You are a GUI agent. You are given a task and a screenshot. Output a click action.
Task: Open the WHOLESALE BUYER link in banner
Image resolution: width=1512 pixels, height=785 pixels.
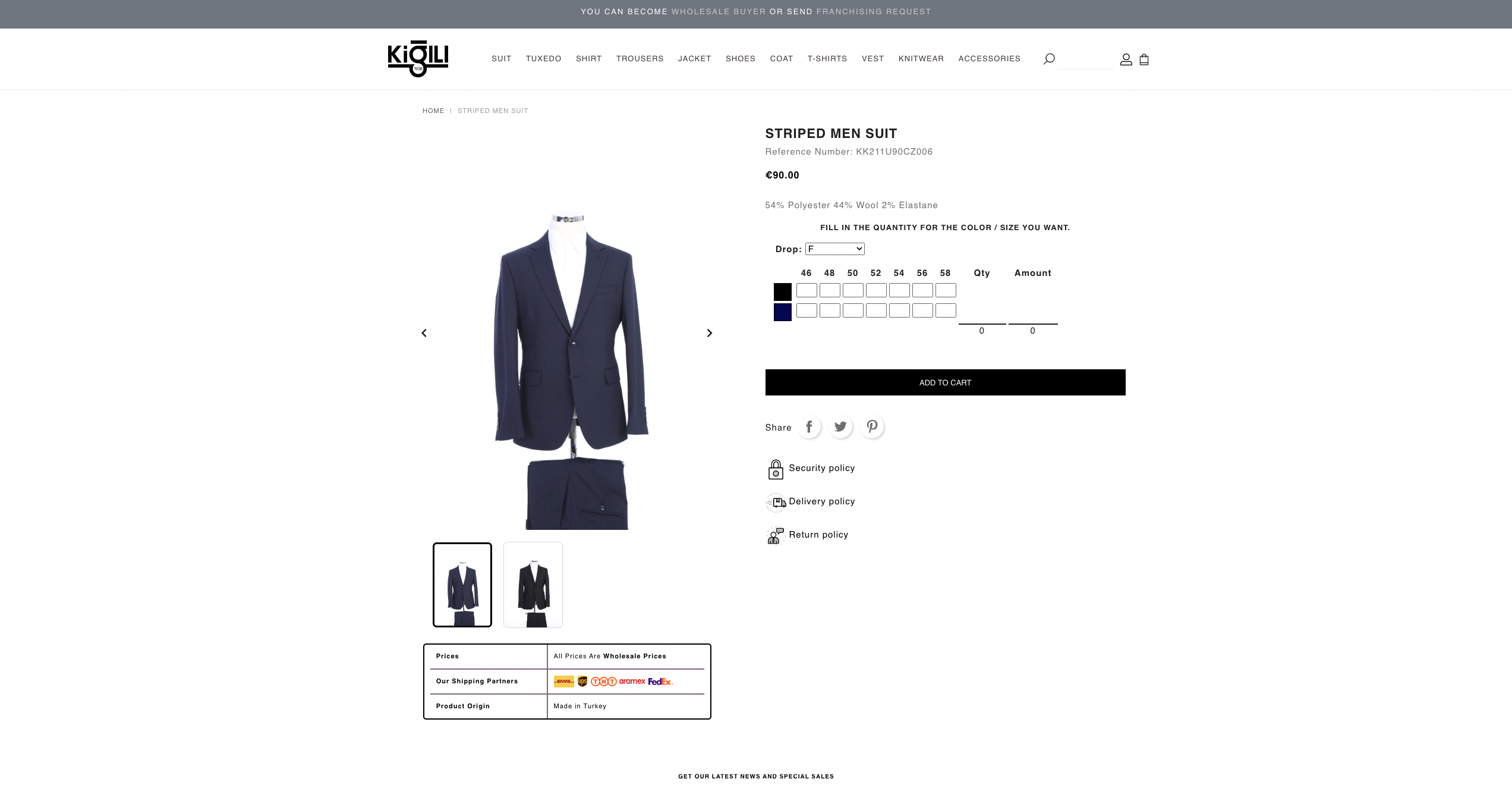click(719, 12)
